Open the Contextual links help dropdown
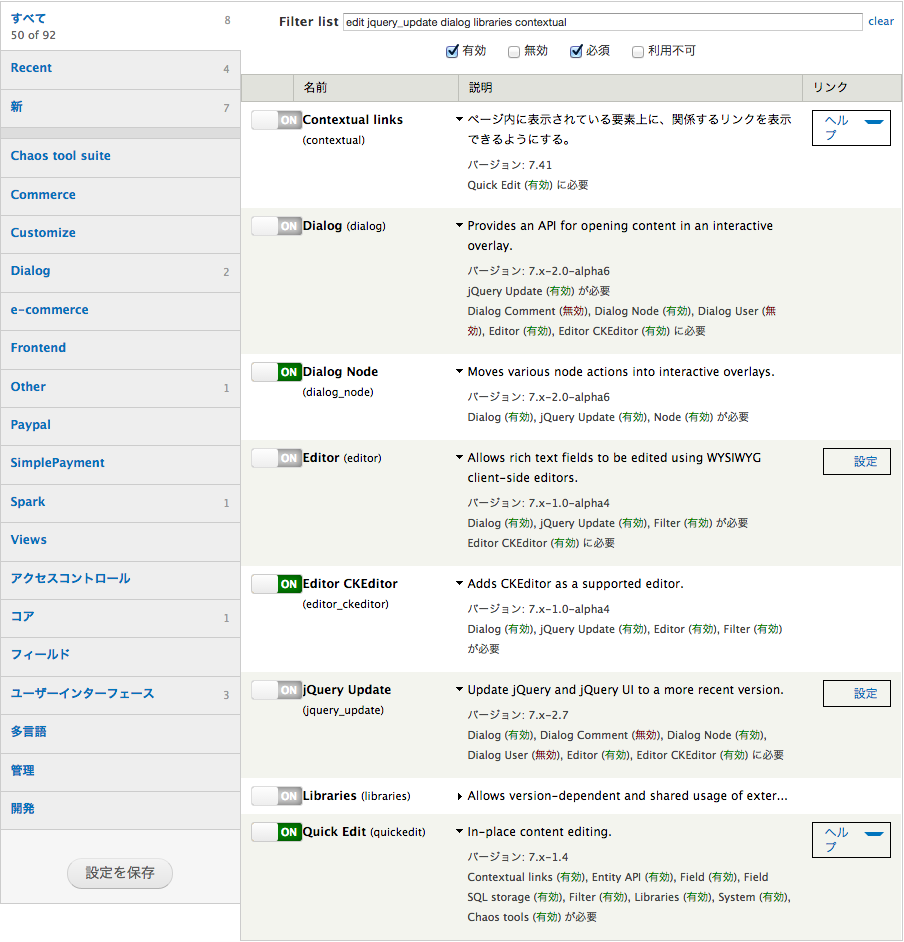This screenshot has height=942, width=904. pos(874,121)
